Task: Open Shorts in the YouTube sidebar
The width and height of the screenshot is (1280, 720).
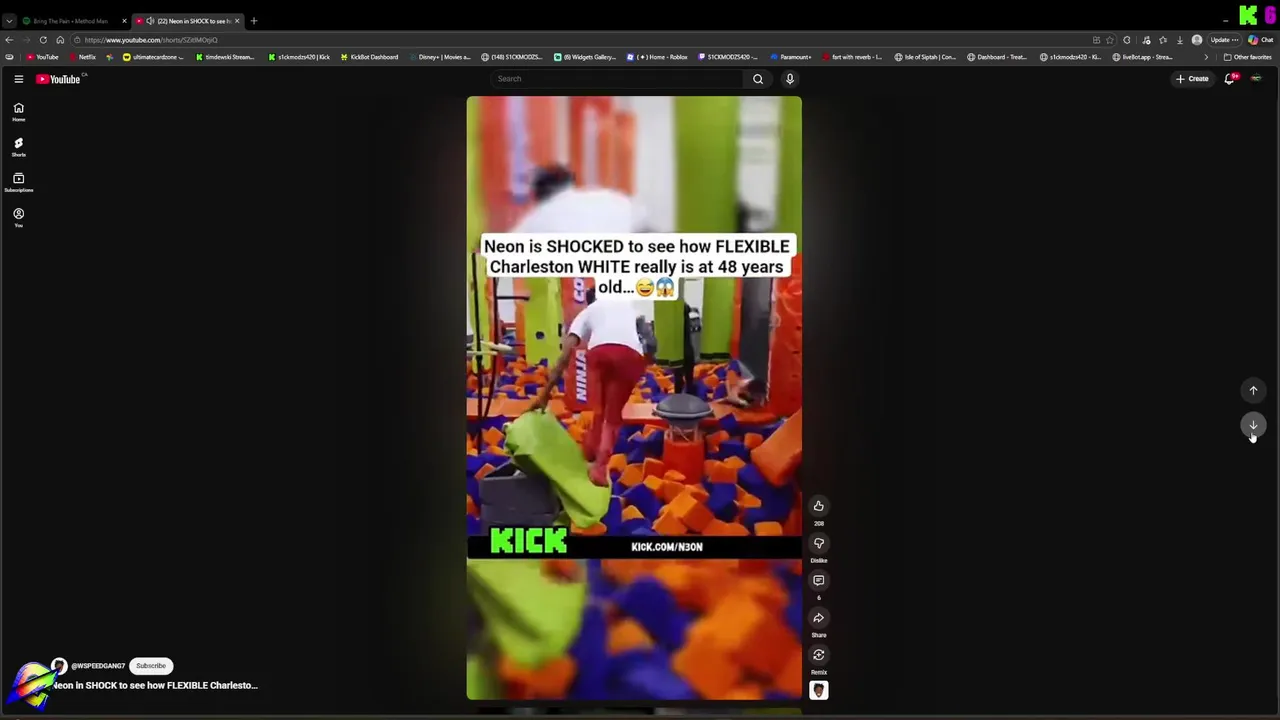Action: [x=18, y=147]
